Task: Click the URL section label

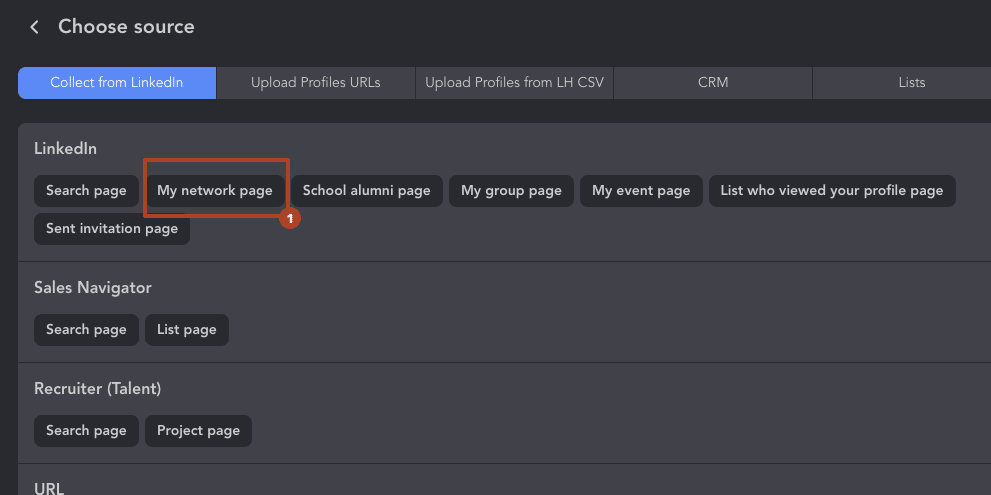Action: tap(49, 489)
